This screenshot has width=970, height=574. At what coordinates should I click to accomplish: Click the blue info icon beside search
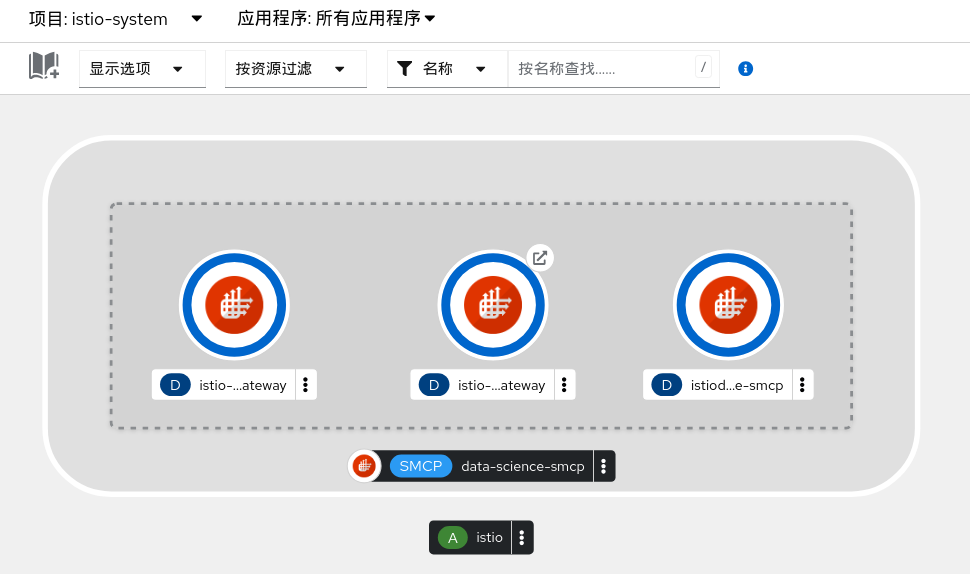(745, 69)
